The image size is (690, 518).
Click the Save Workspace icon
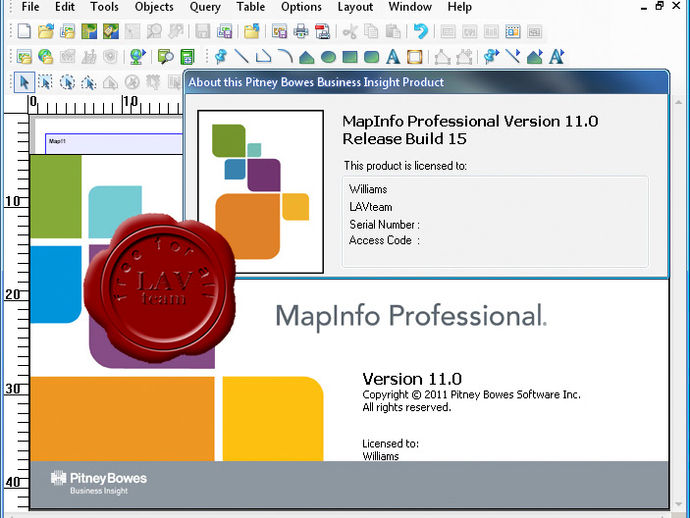[x=224, y=32]
